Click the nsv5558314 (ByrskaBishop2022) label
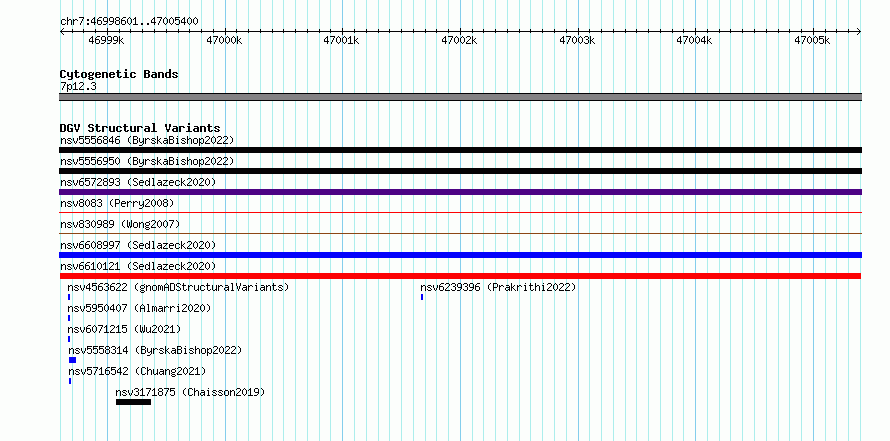This screenshot has width=890, height=441. [x=155, y=350]
